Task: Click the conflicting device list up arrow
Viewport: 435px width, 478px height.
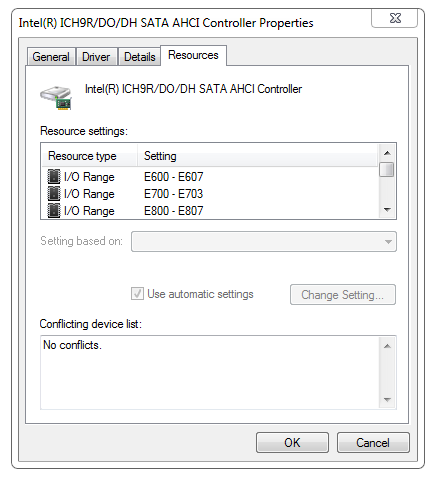Action: pyautogui.click(x=387, y=346)
